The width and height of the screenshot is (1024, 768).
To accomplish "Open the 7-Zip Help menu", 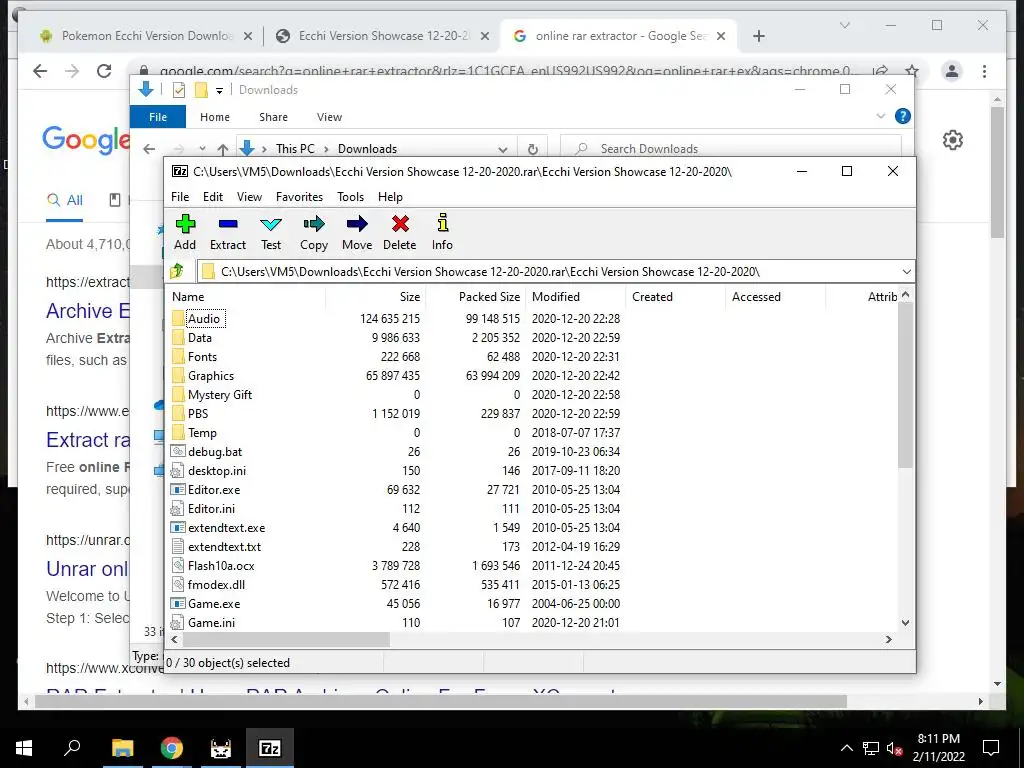I will point(391,197).
